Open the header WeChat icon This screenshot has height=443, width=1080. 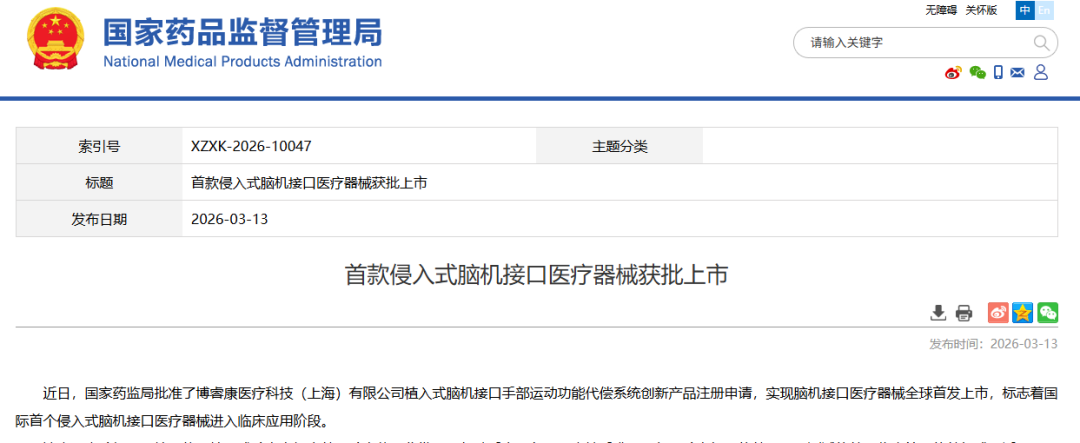click(x=977, y=72)
